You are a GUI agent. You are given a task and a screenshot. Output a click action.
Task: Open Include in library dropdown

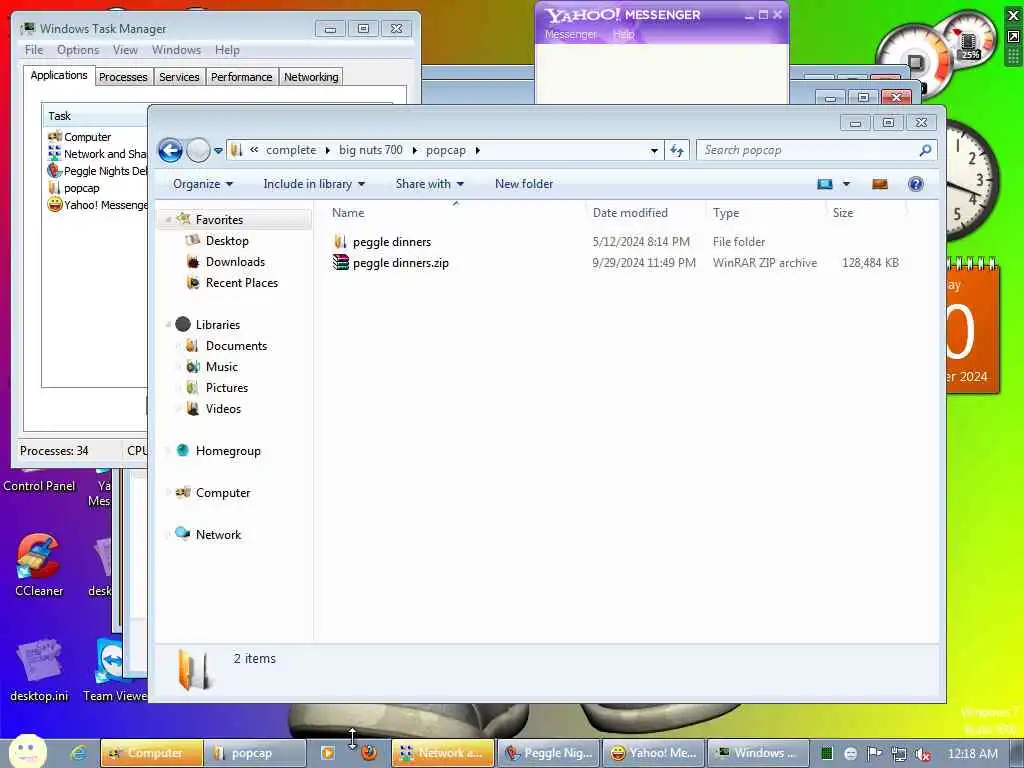tap(314, 184)
